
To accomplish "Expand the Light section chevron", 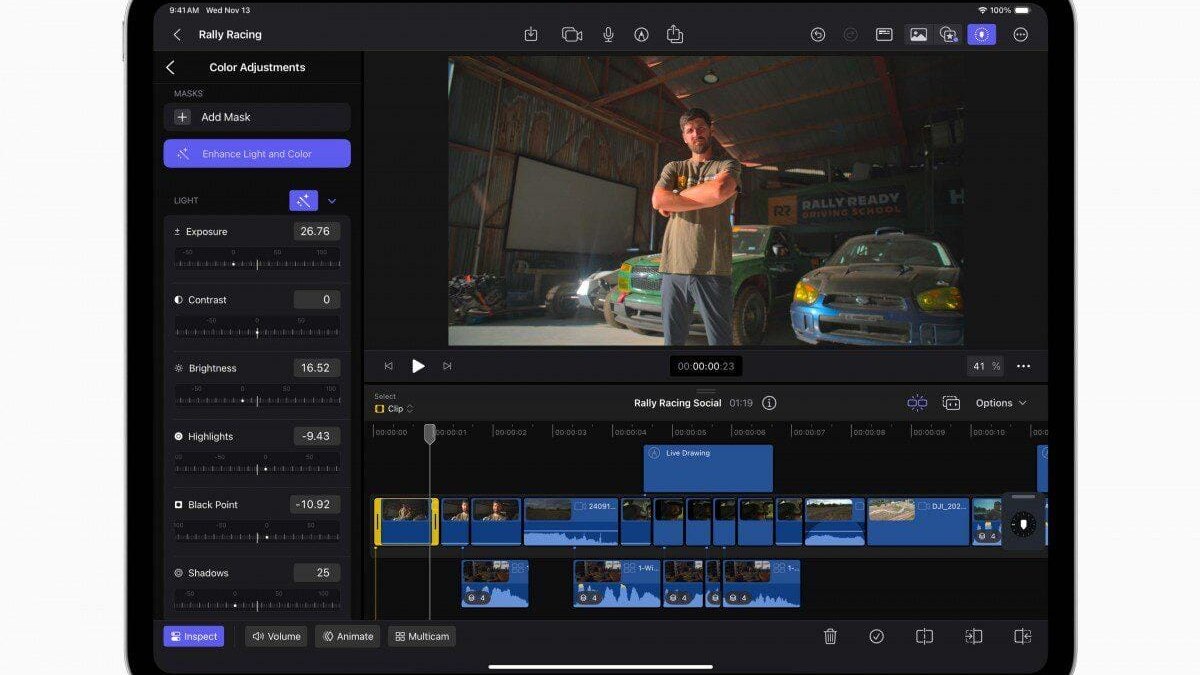I will pos(332,201).
